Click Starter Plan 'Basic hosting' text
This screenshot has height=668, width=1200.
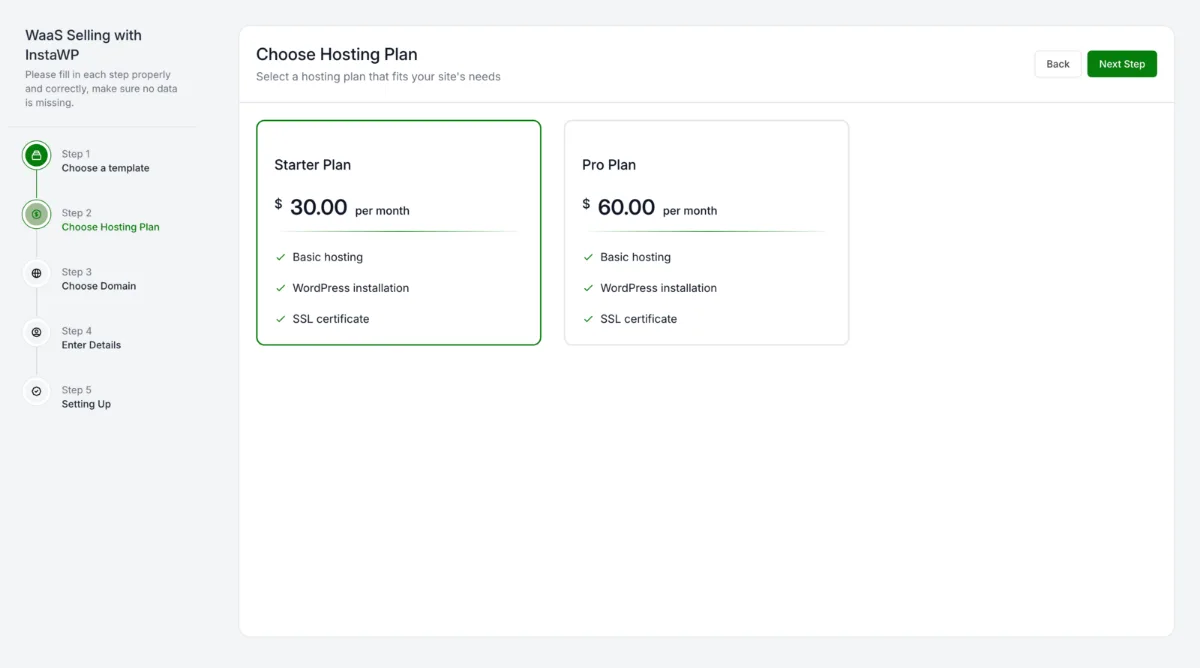[328, 257]
